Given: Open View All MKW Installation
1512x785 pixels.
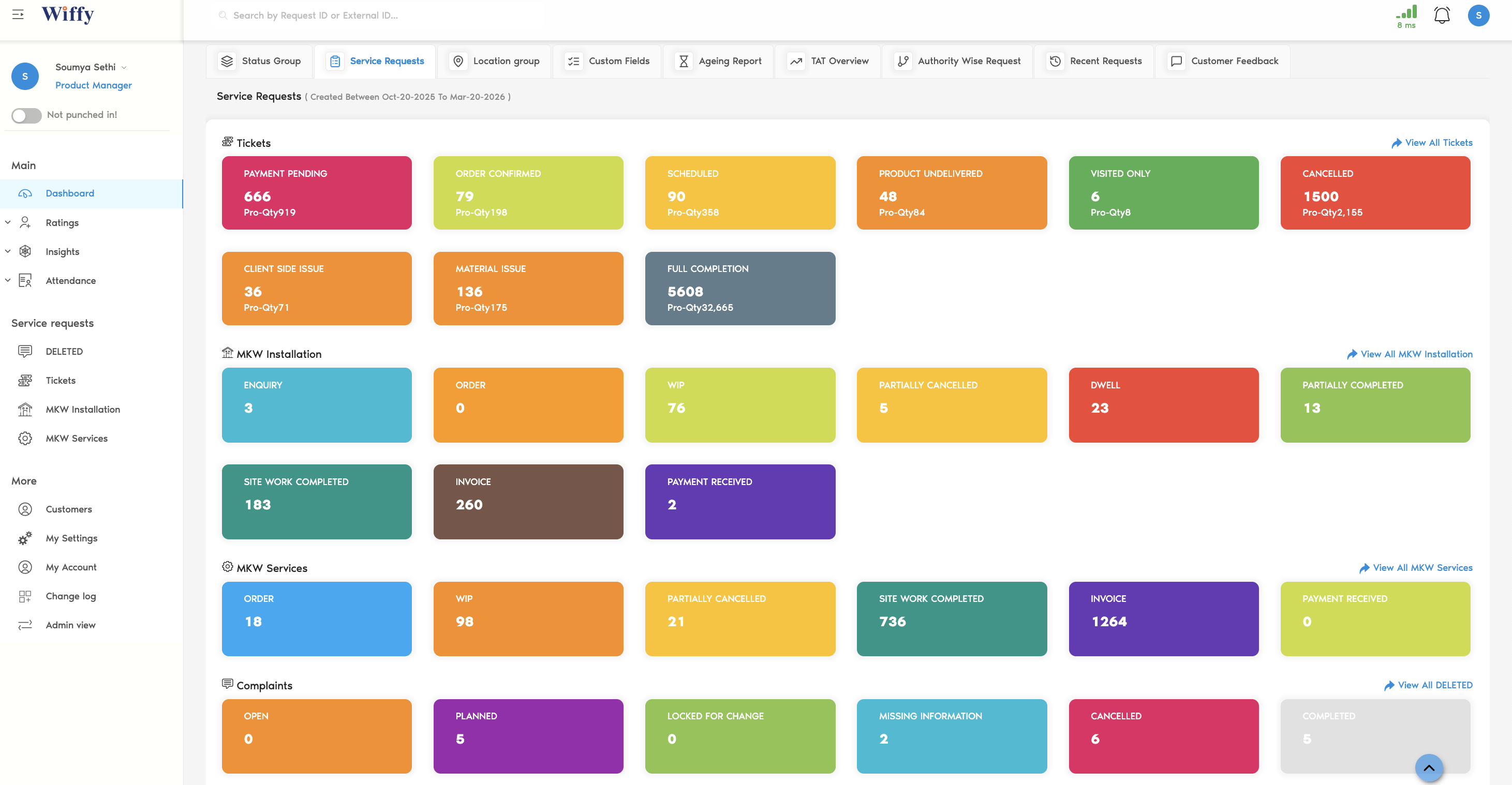Looking at the screenshot, I should click(1410, 354).
